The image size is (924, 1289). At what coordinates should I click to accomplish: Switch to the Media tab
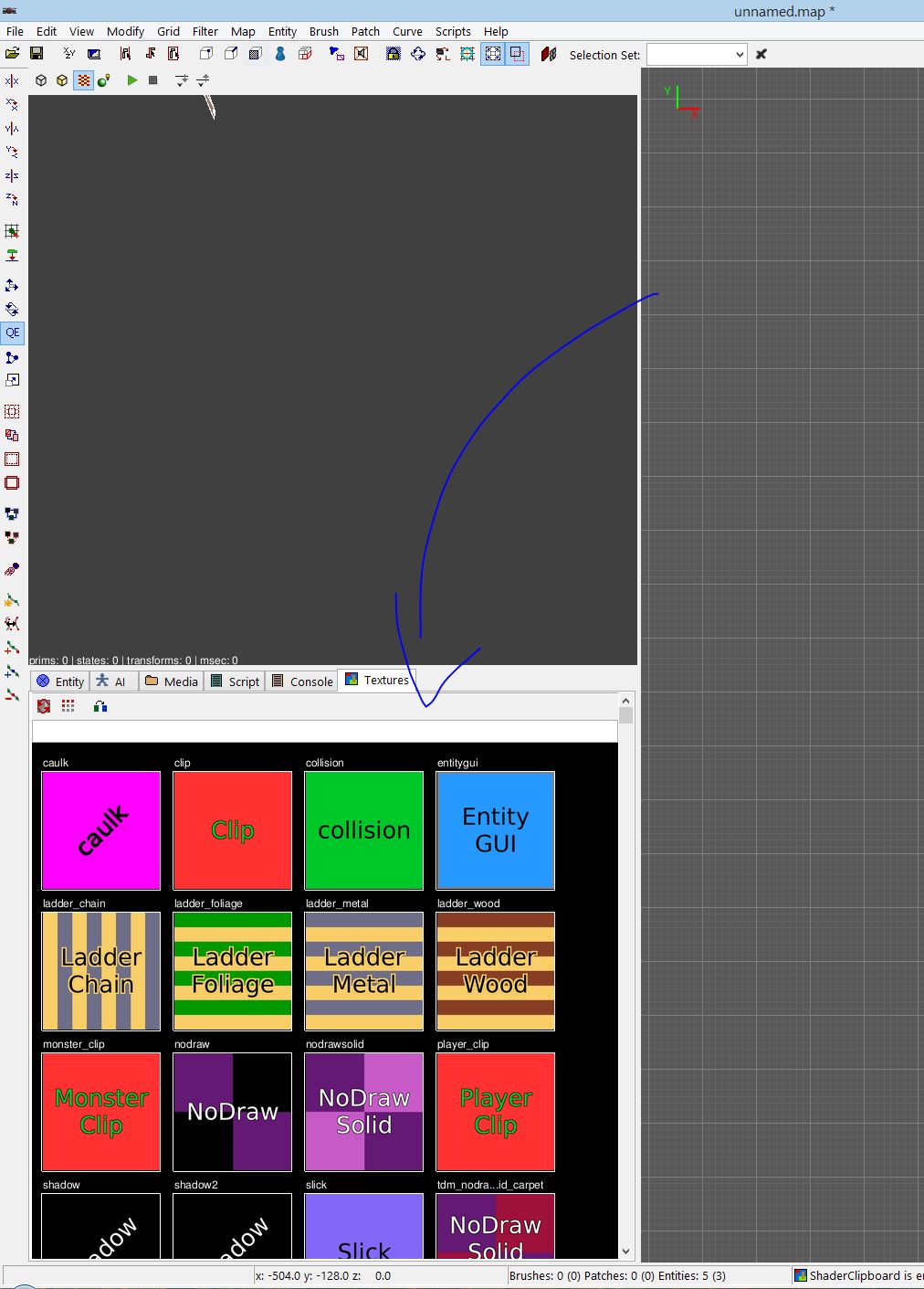pyautogui.click(x=172, y=681)
